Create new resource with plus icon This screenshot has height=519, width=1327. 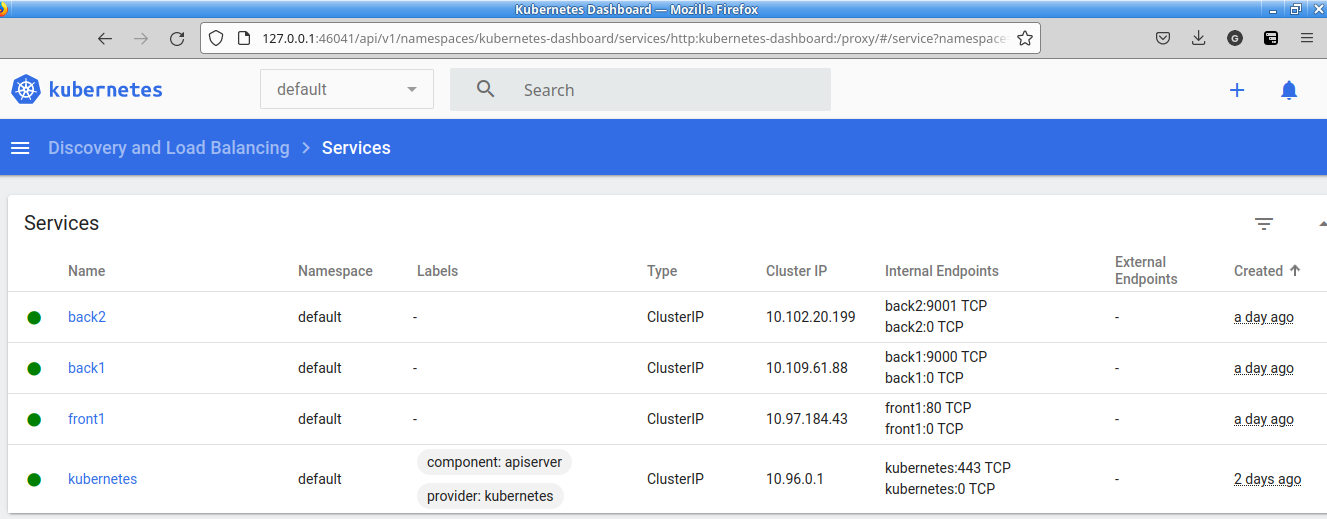pyautogui.click(x=1237, y=90)
